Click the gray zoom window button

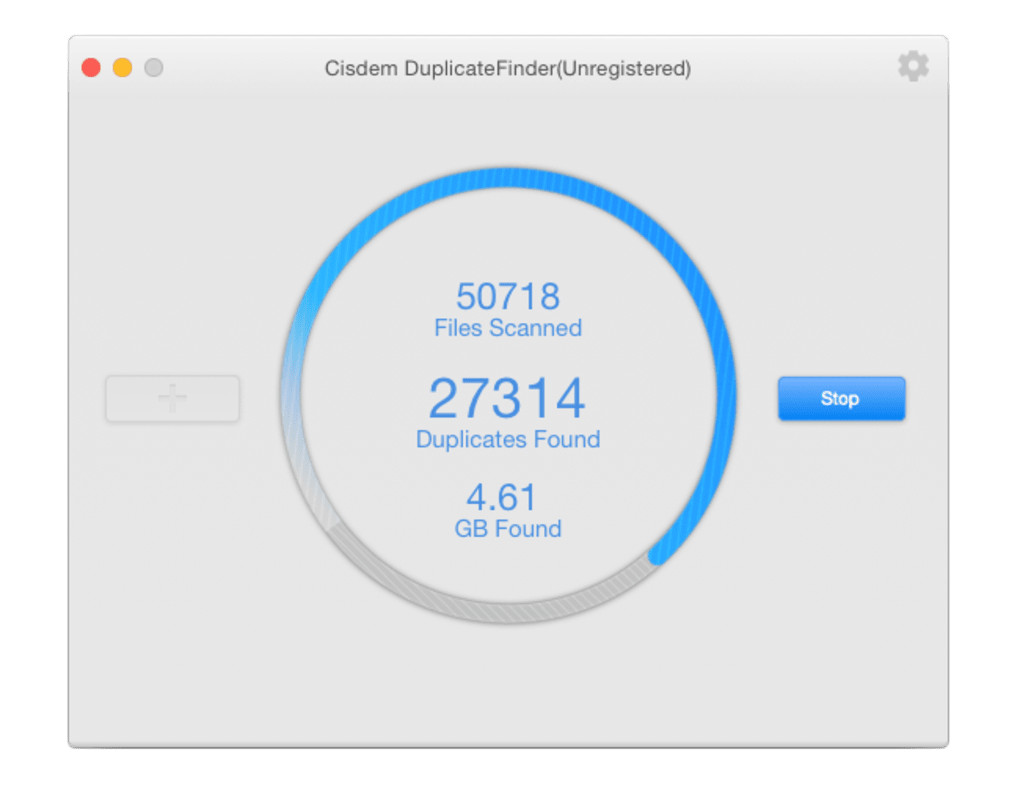154,68
